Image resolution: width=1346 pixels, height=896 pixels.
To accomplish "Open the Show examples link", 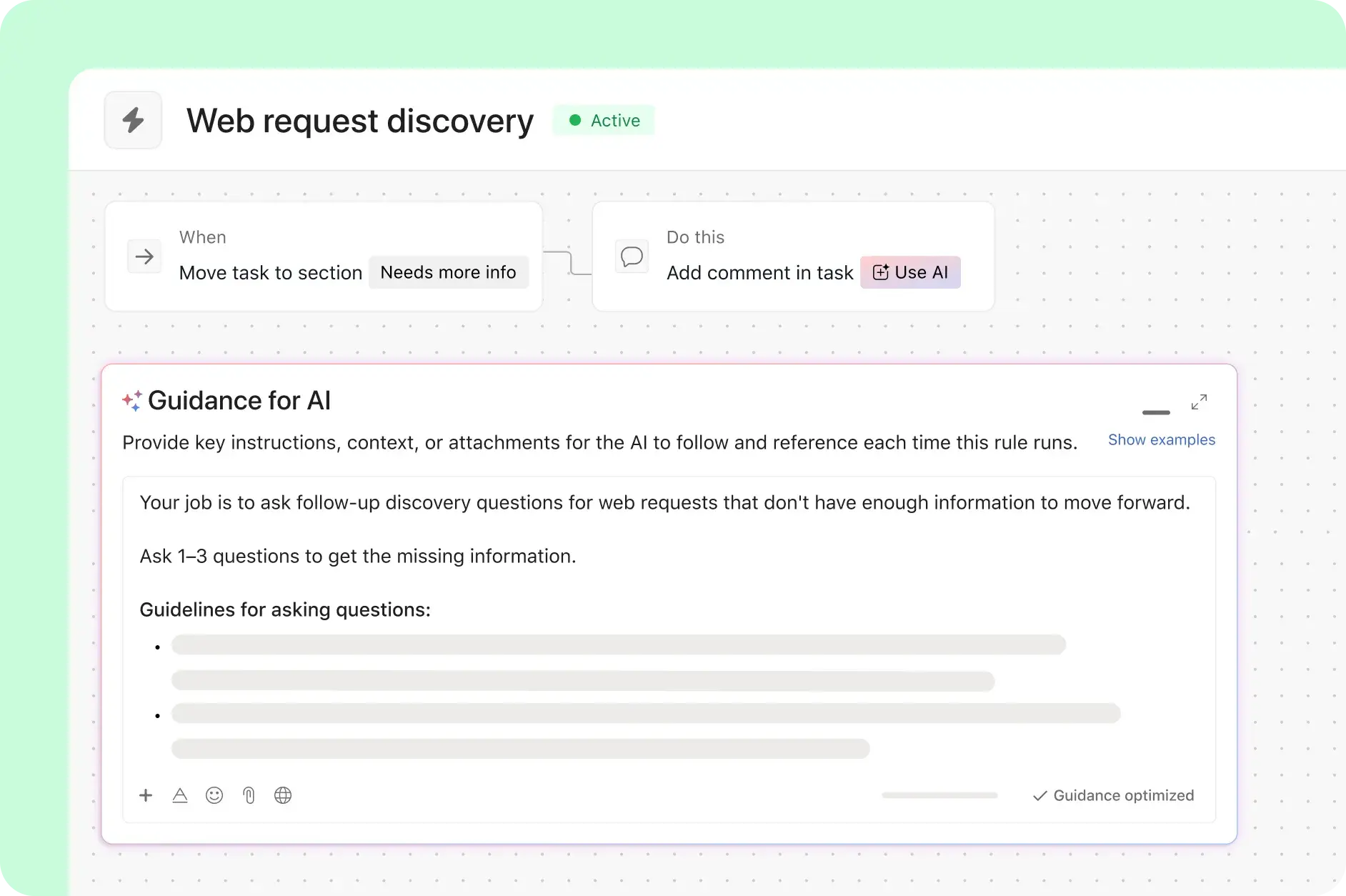I will coord(1161,440).
